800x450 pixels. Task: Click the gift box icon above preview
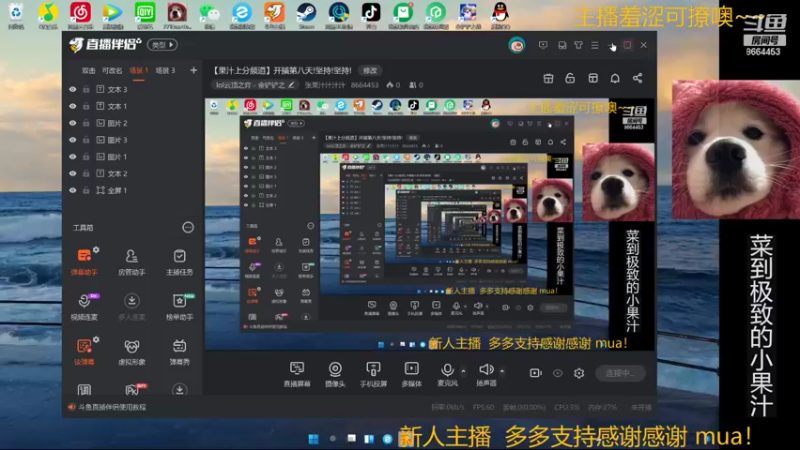[548, 78]
